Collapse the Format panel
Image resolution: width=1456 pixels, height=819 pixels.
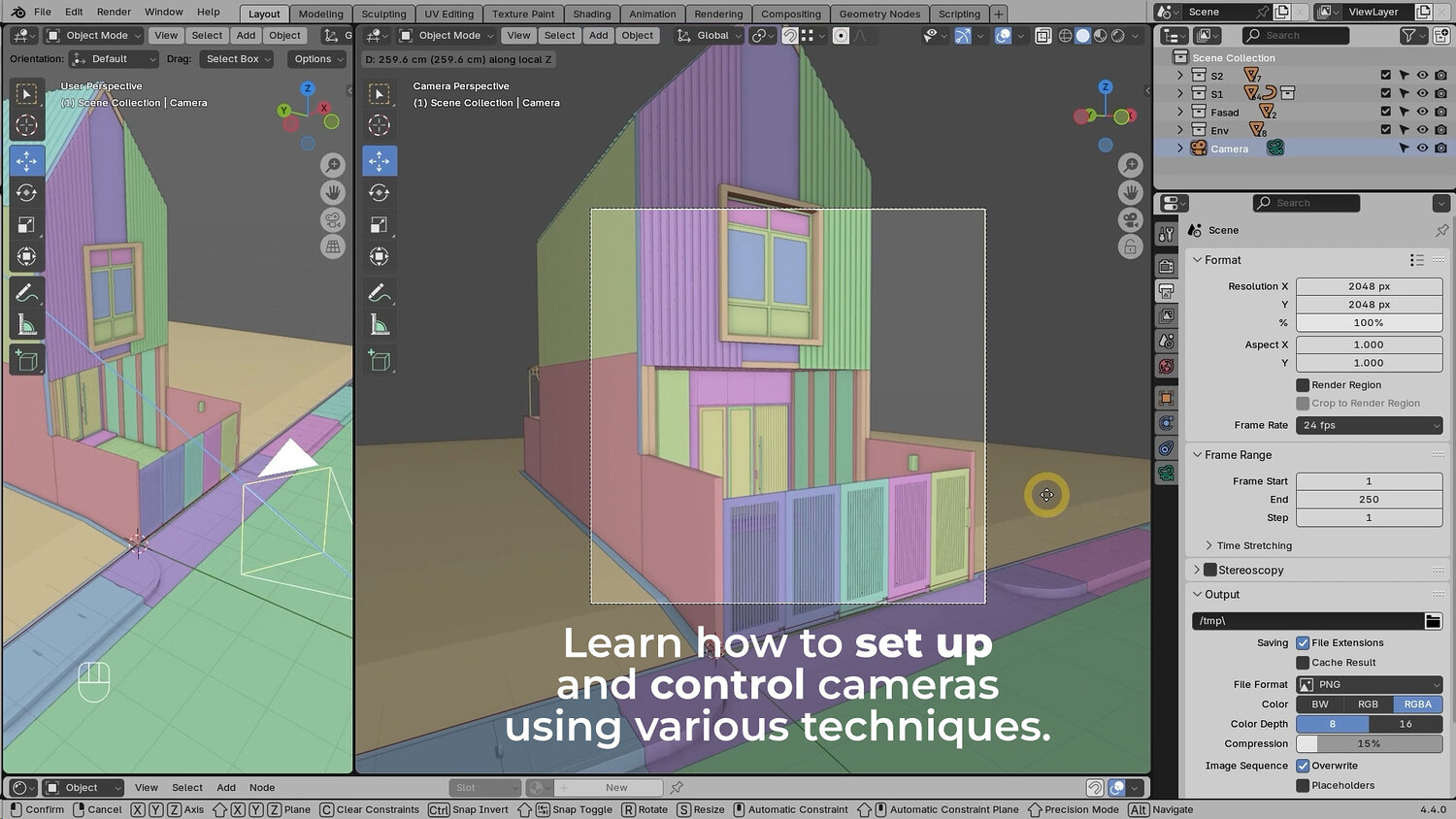tap(1198, 260)
